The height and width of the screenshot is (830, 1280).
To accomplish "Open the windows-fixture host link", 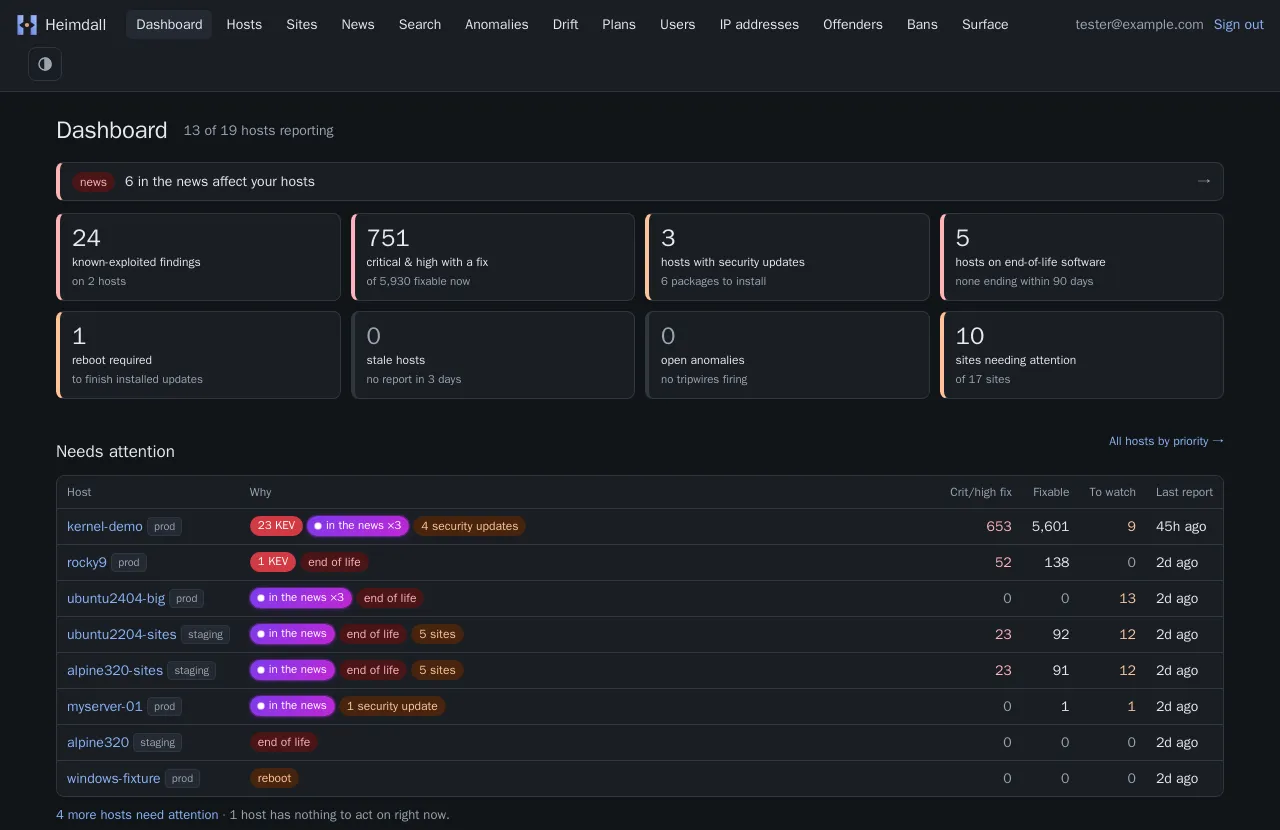I will (x=114, y=778).
